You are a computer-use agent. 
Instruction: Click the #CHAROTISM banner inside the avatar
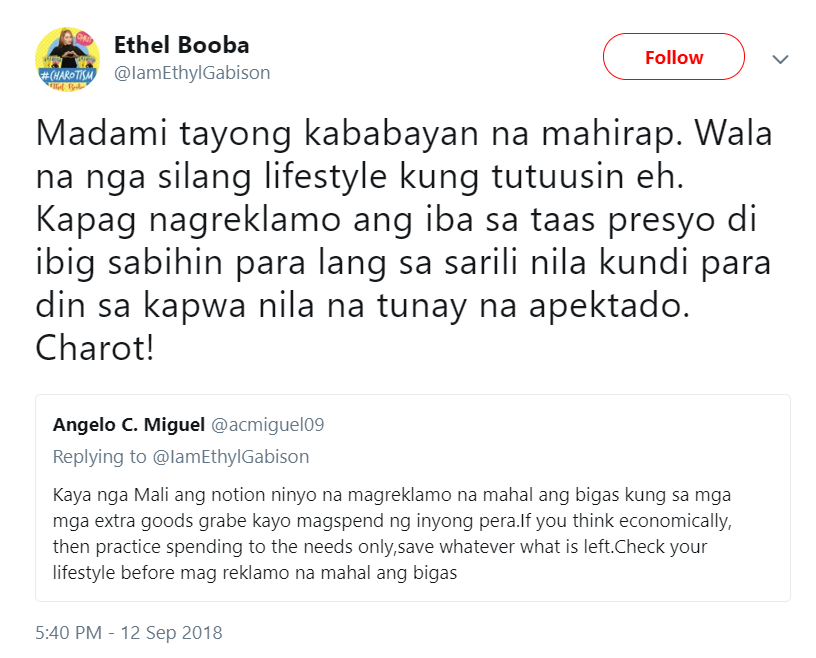coord(68,75)
